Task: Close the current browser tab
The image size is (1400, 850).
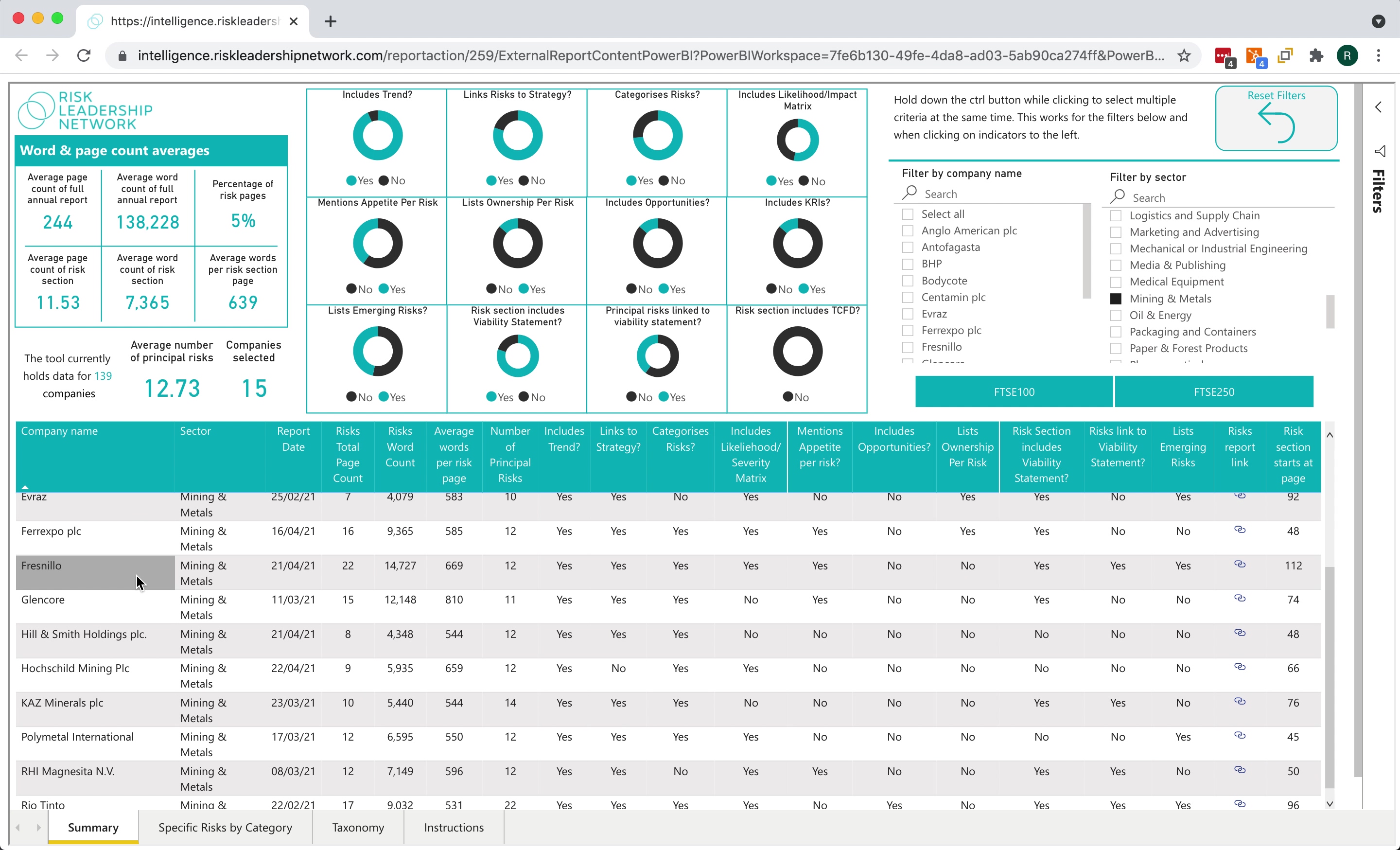Action: tap(293, 21)
